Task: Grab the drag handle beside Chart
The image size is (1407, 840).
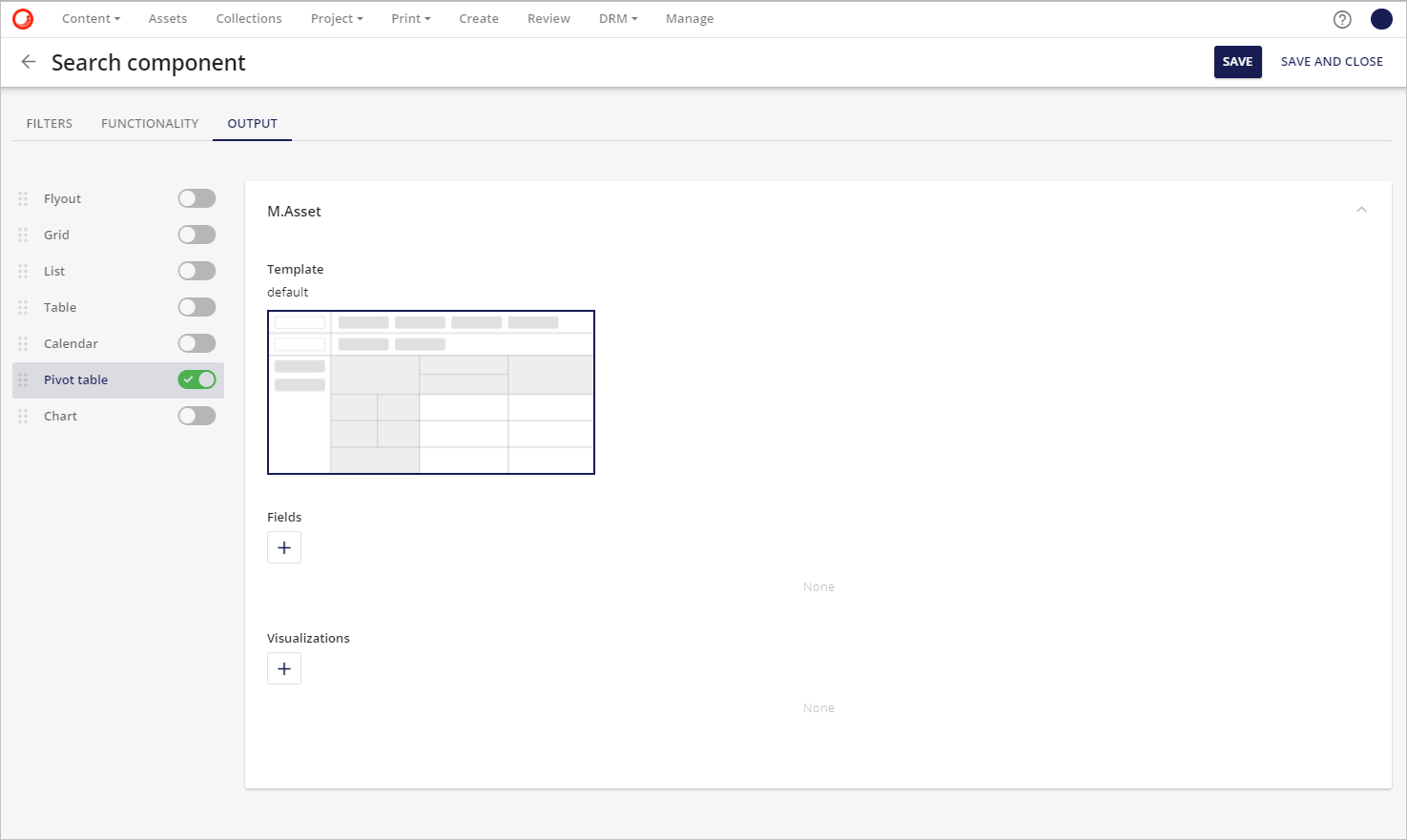Action: point(23,416)
